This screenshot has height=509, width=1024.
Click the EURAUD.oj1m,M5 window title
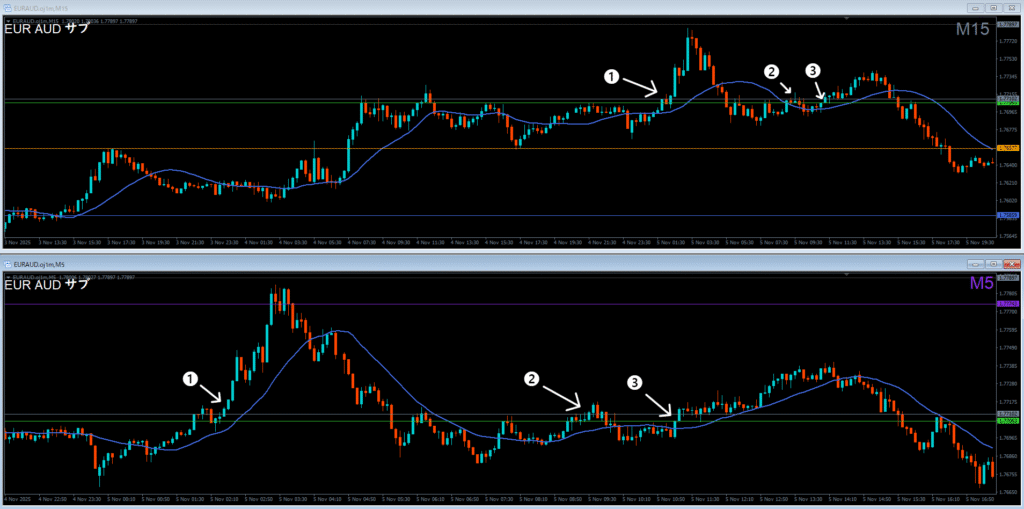tap(37, 264)
